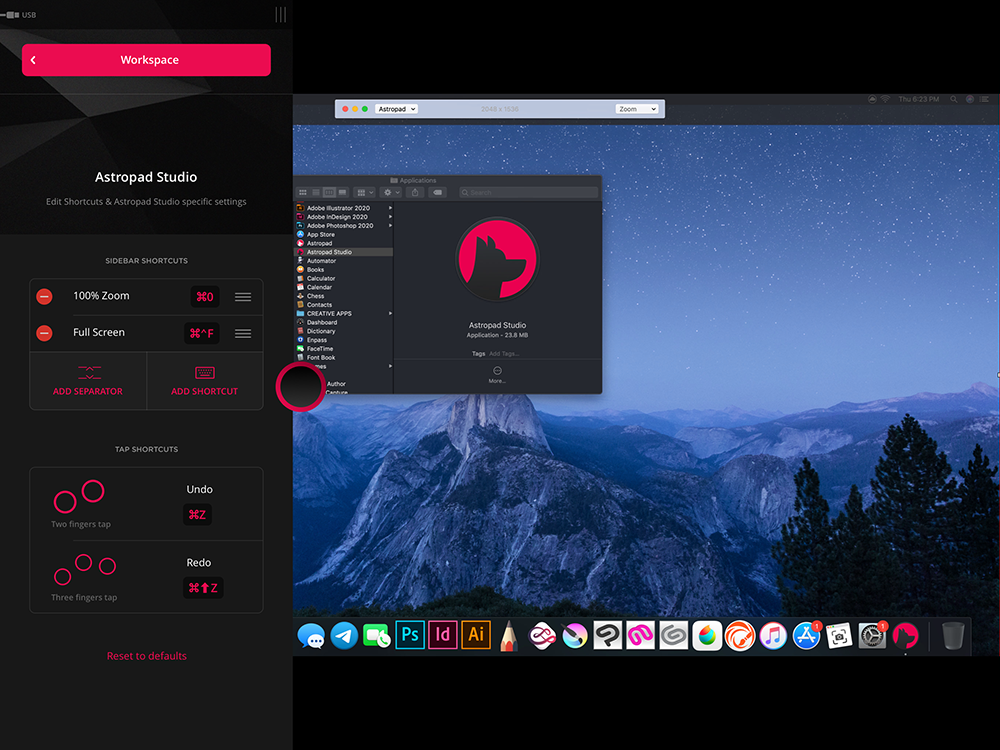The width and height of the screenshot is (1000, 750).
Task: Remove the Full Screen shortcut
Action: 44,333
